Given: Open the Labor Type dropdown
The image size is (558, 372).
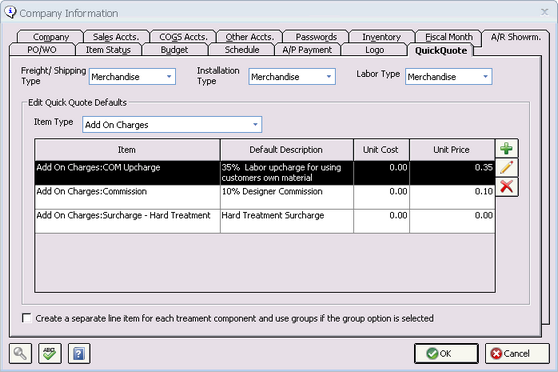Looking at the screenshot, I should (x=448, y=77).
